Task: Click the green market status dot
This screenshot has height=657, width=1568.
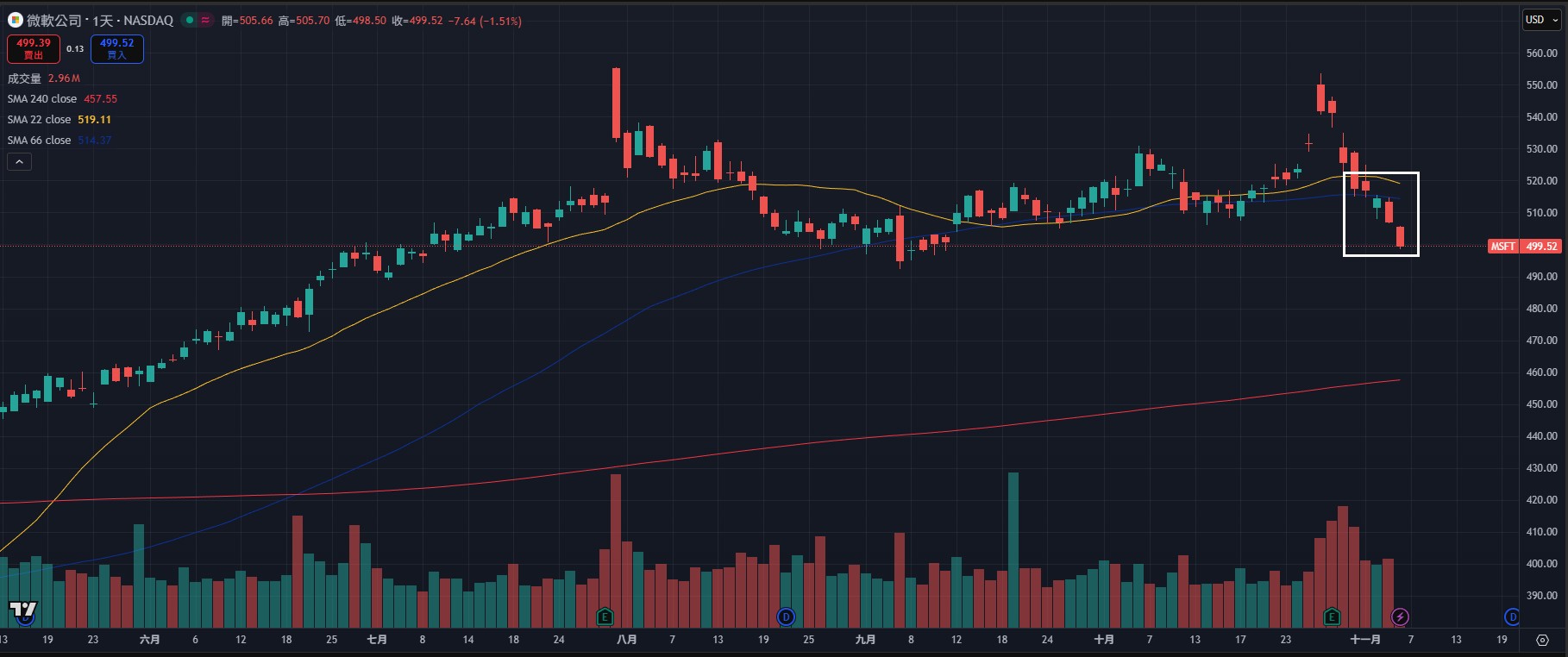Action: tap(190, 20)
